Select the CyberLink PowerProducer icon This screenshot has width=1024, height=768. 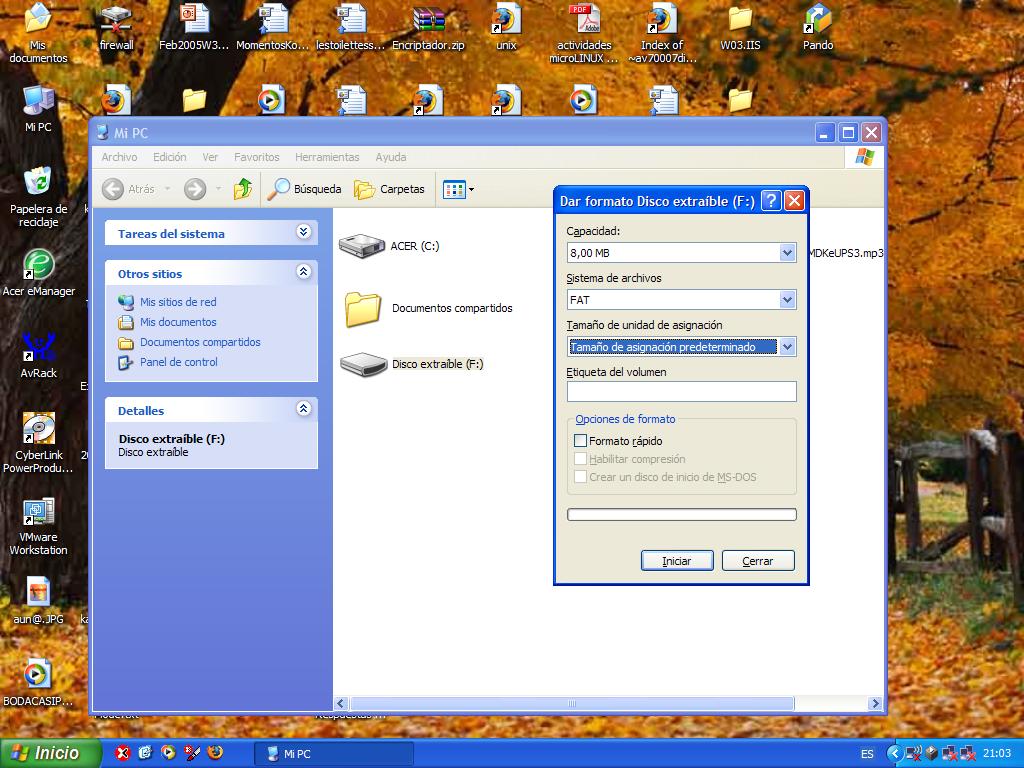point(38,443)
